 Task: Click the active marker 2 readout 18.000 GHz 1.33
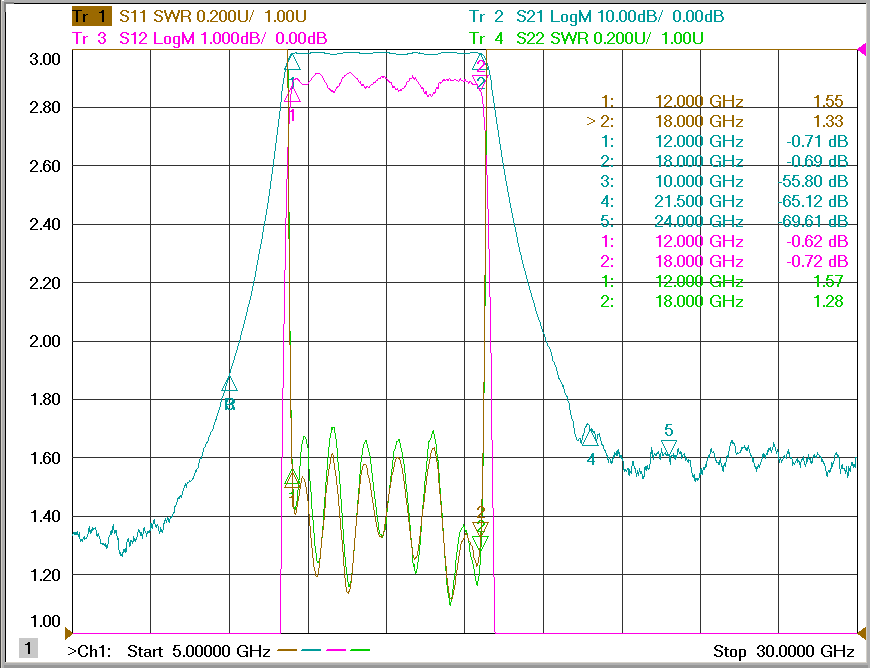click(715, 121)
